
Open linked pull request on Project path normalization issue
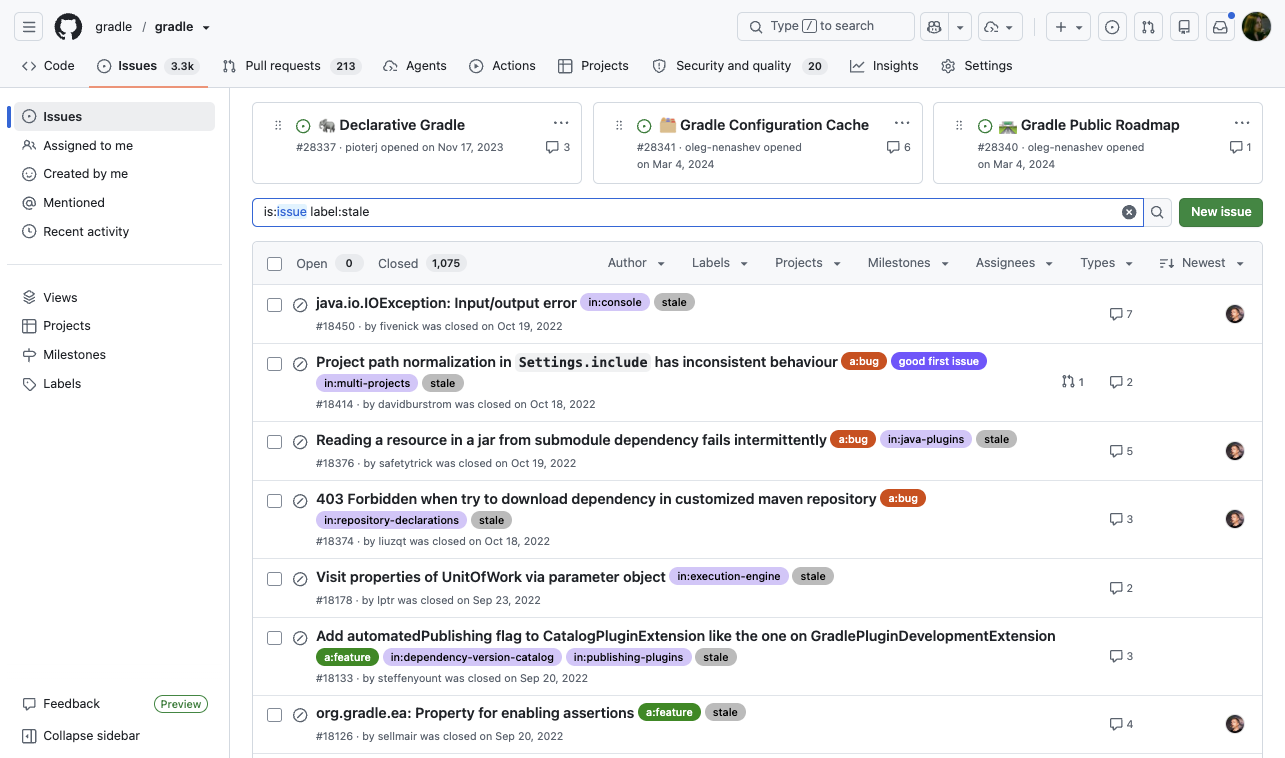1072,382
